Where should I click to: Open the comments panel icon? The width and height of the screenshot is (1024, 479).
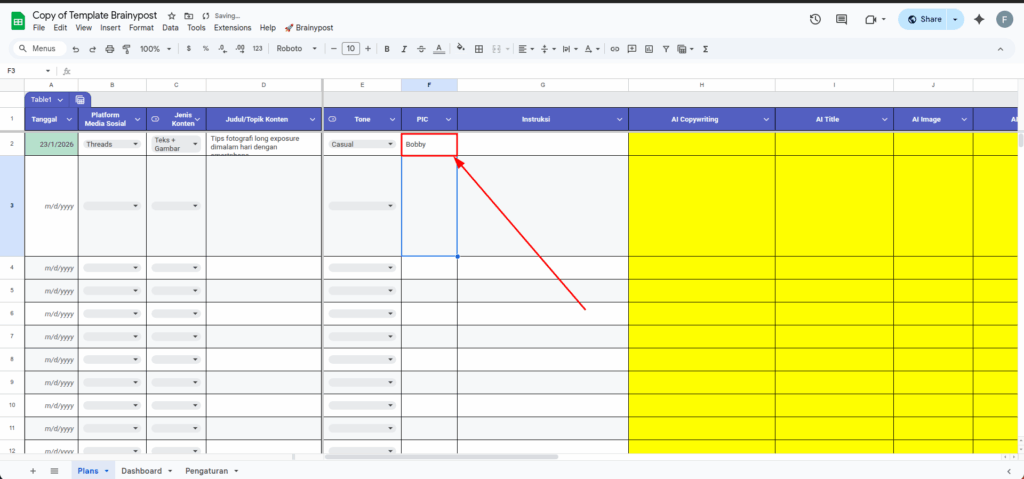click(x=842, y=19)
